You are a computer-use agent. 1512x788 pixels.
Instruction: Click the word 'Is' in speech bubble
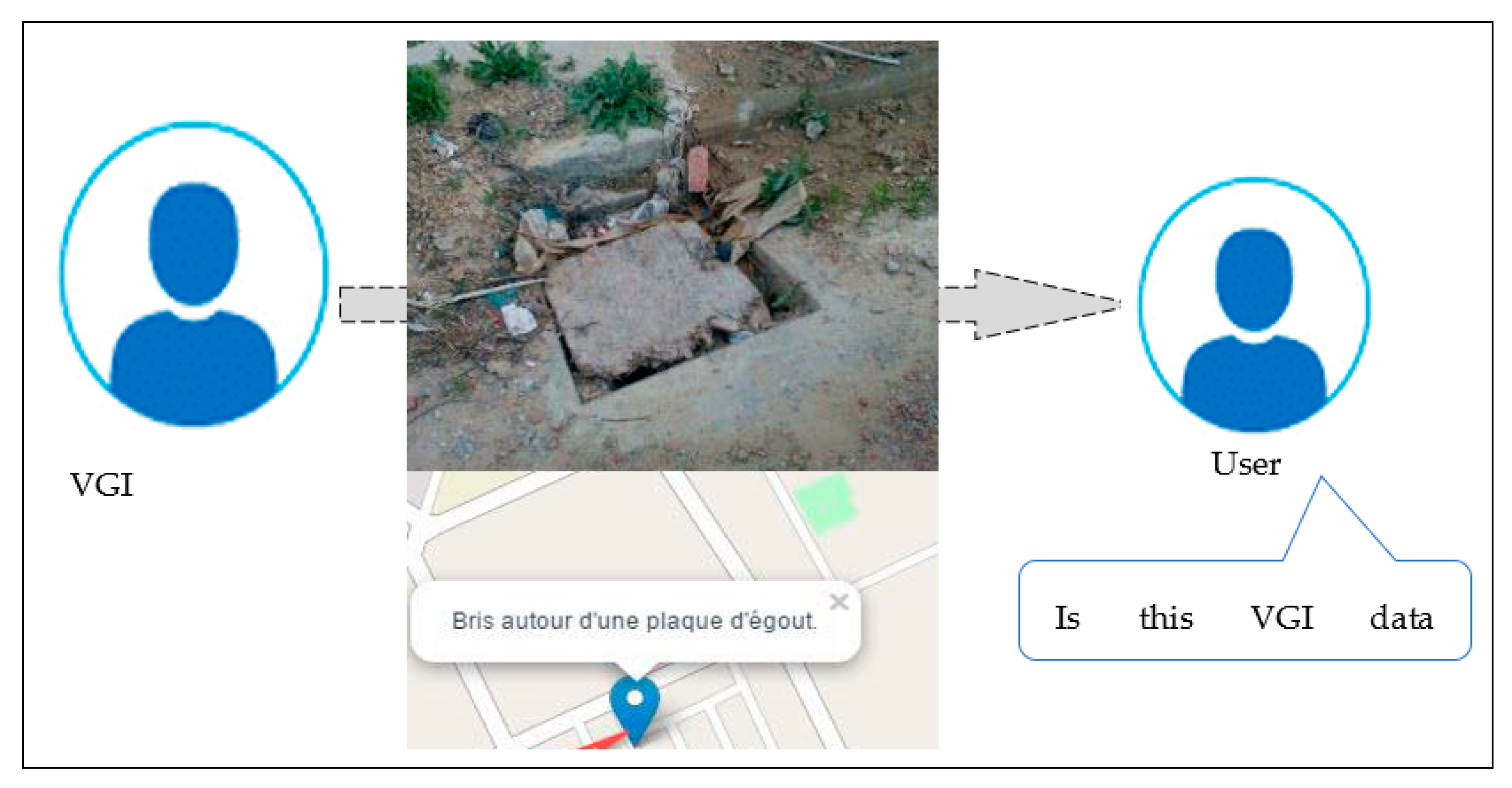tap(1067, 618)
